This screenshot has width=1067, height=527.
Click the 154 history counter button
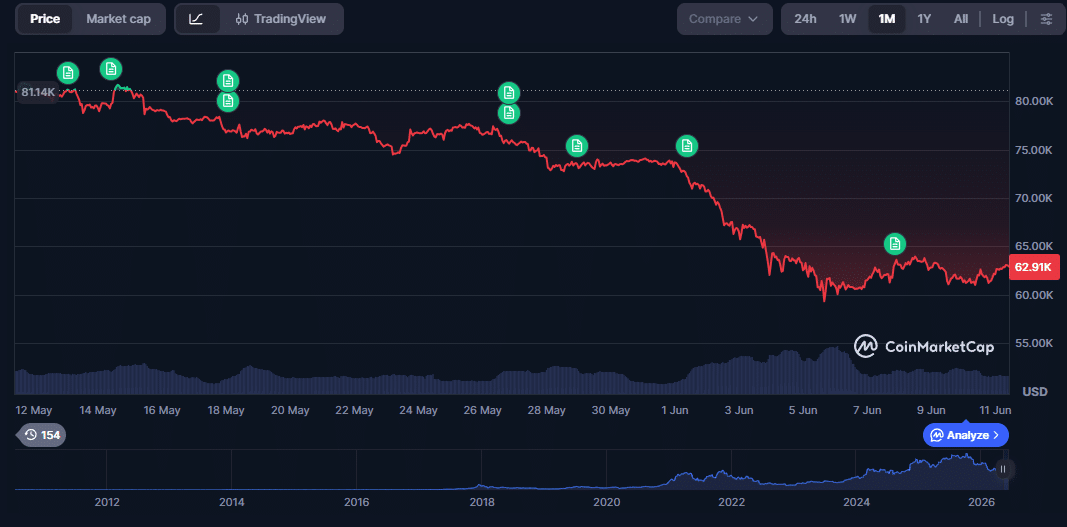pyautogui.click(x=42, y=435)
